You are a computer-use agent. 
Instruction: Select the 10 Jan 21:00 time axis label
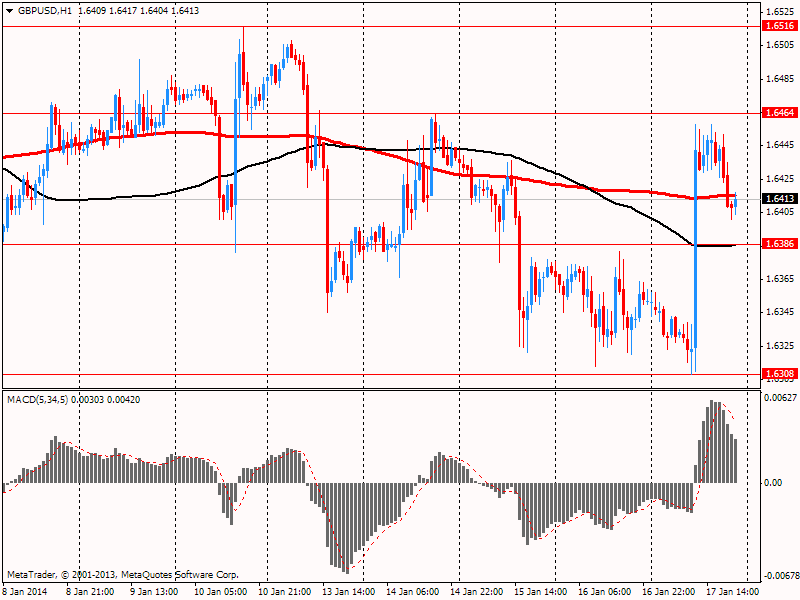[x=285, y=592]
